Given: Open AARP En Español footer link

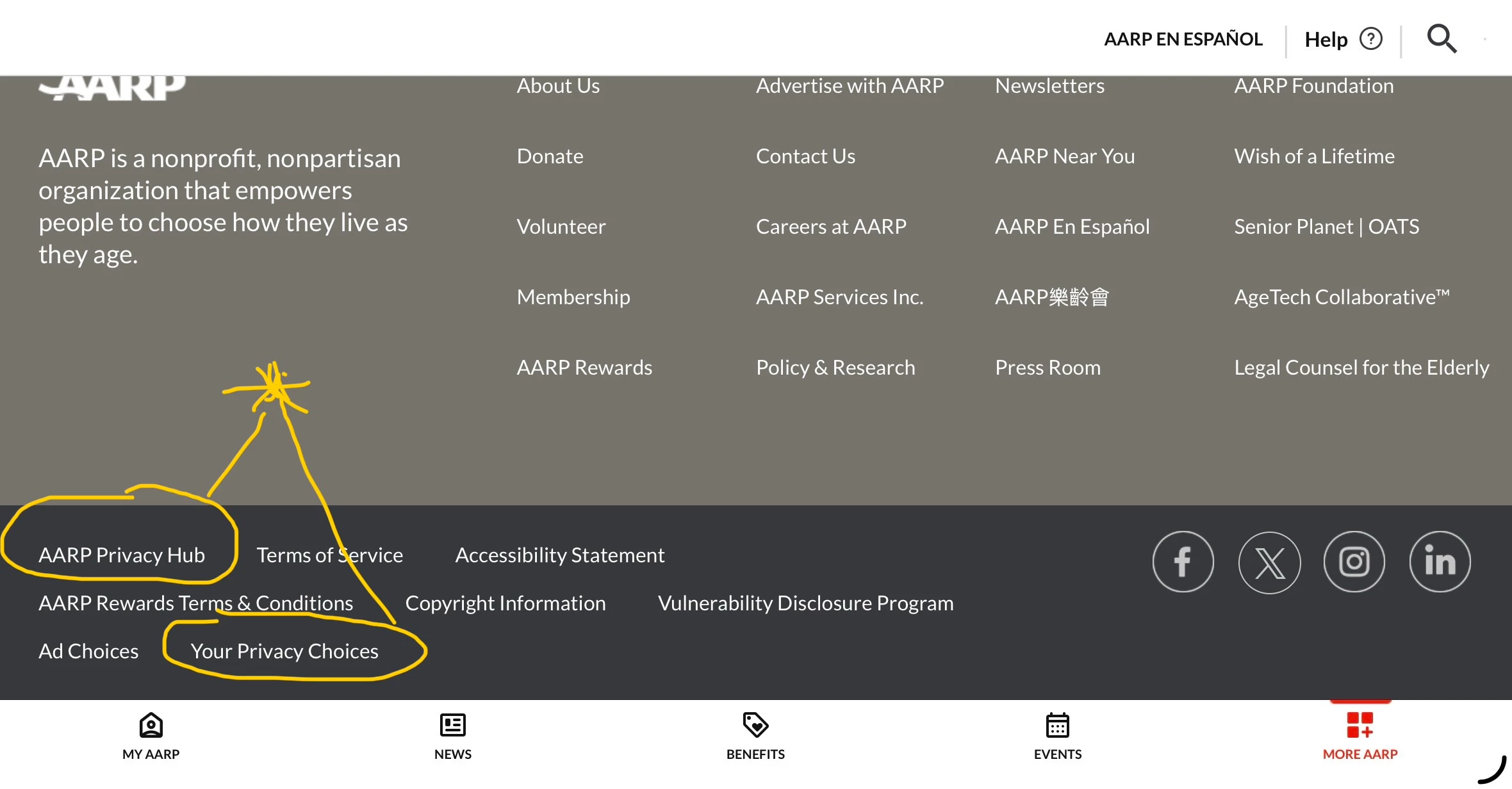Looking at the screenshot, I should pos(1072,227).
